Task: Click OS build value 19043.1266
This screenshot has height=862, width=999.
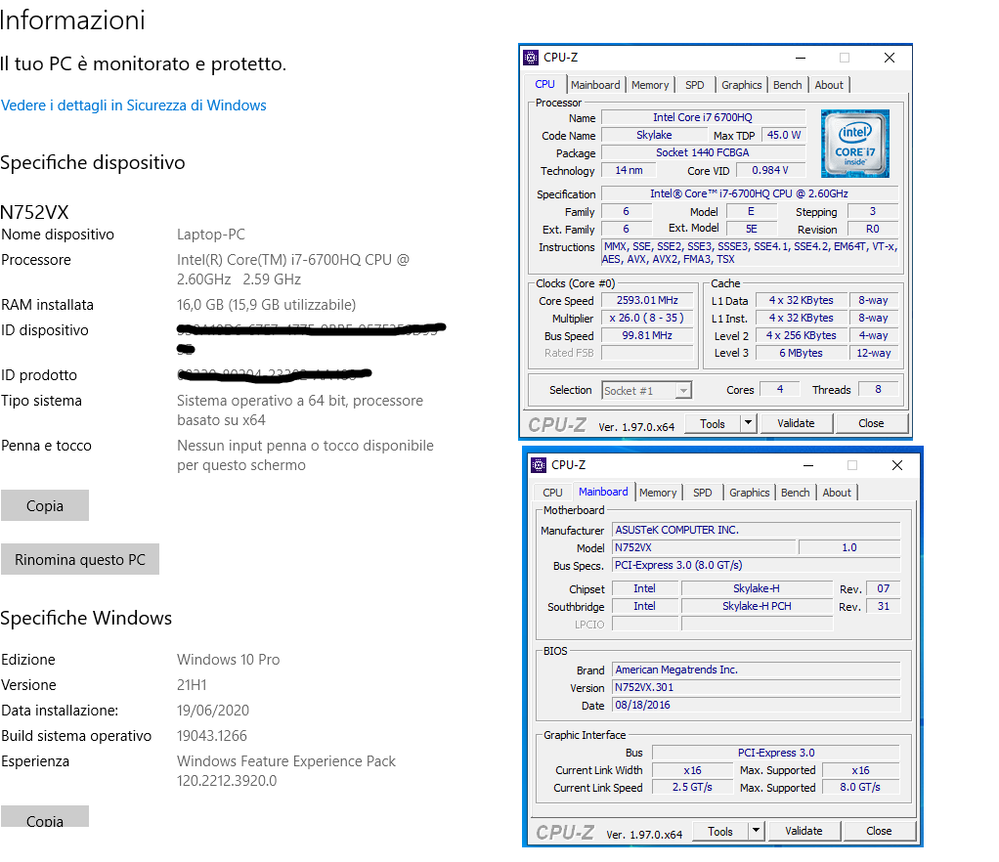Action: click(x=212, y=736)
